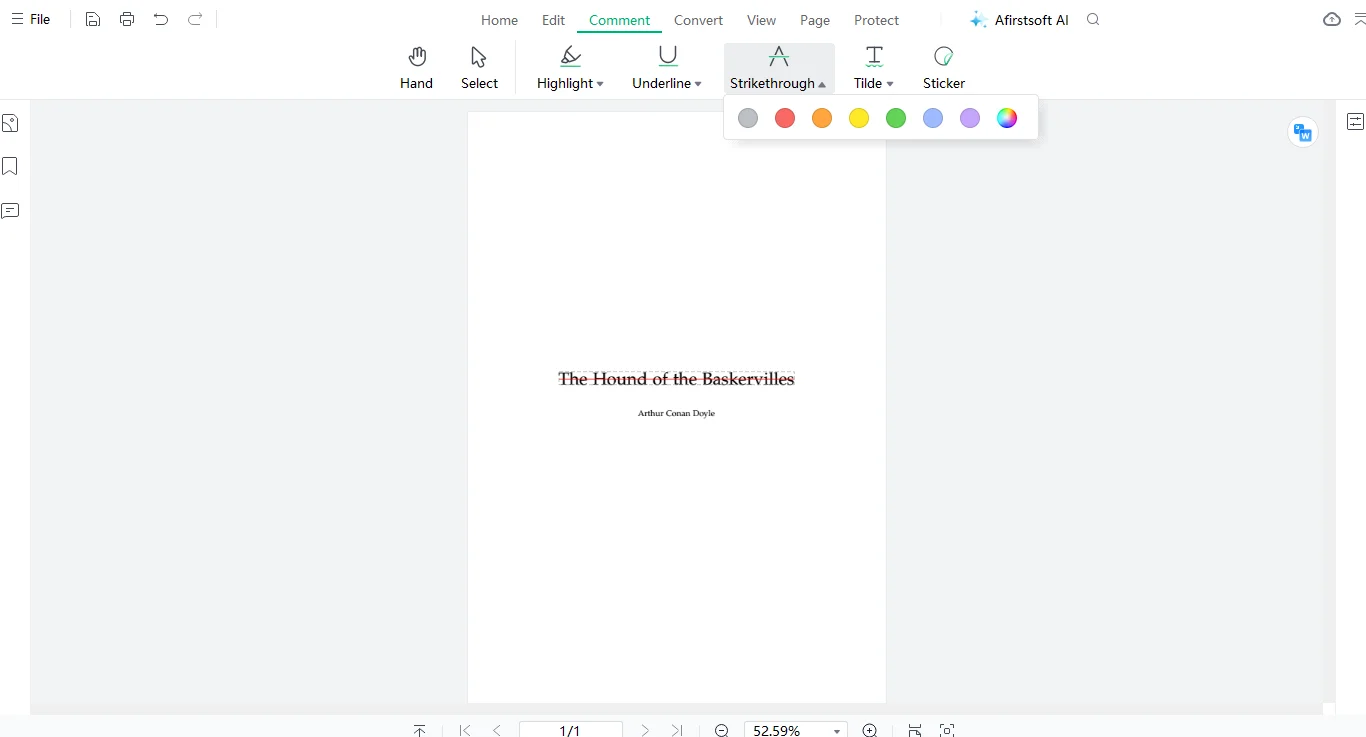This screenshot has height=737, width=1366.
Task: Pick the purple strikethrough color
Action: (970, 118)
